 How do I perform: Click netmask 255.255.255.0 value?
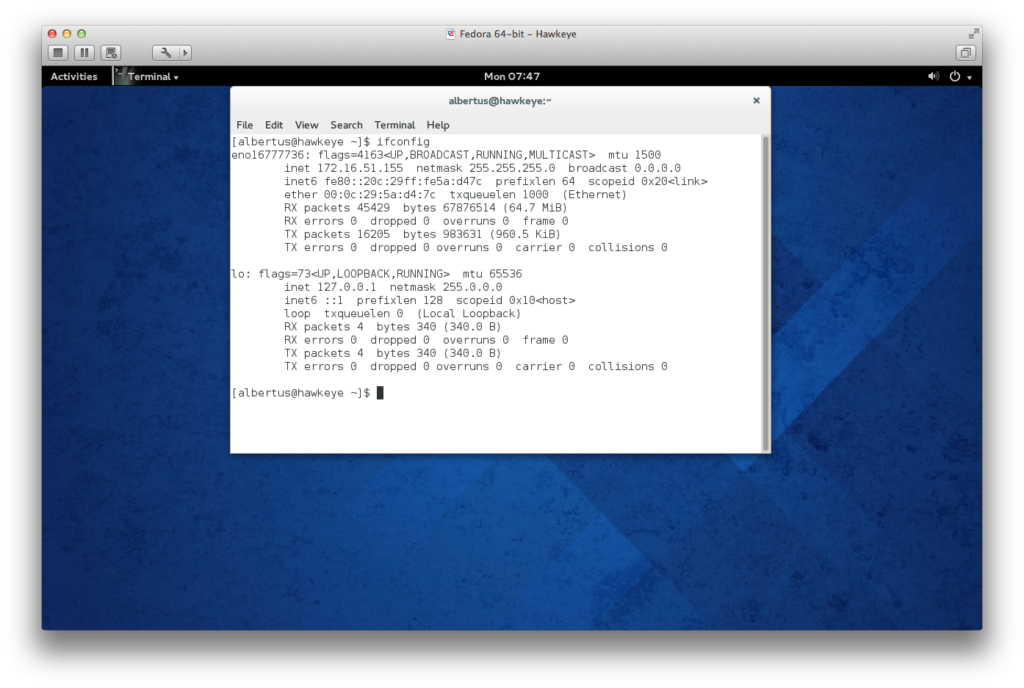coord(485,168)
